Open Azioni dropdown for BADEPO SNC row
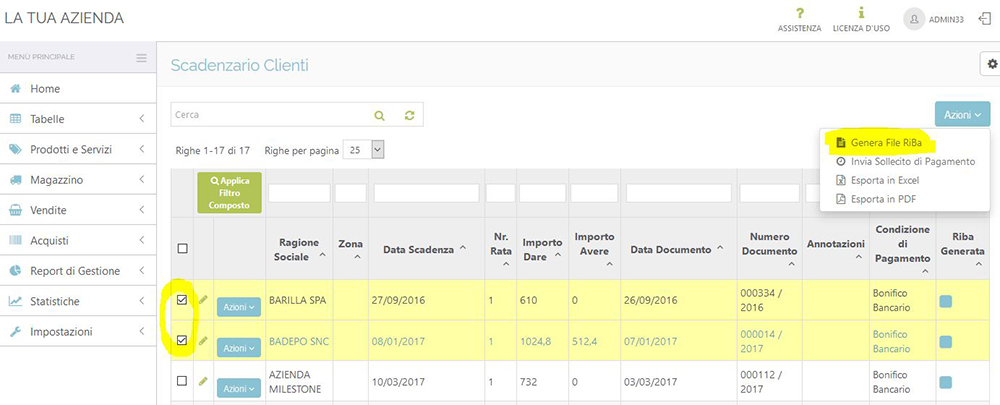The width and height of the screenshot is (1000, 405). [238, 347]
